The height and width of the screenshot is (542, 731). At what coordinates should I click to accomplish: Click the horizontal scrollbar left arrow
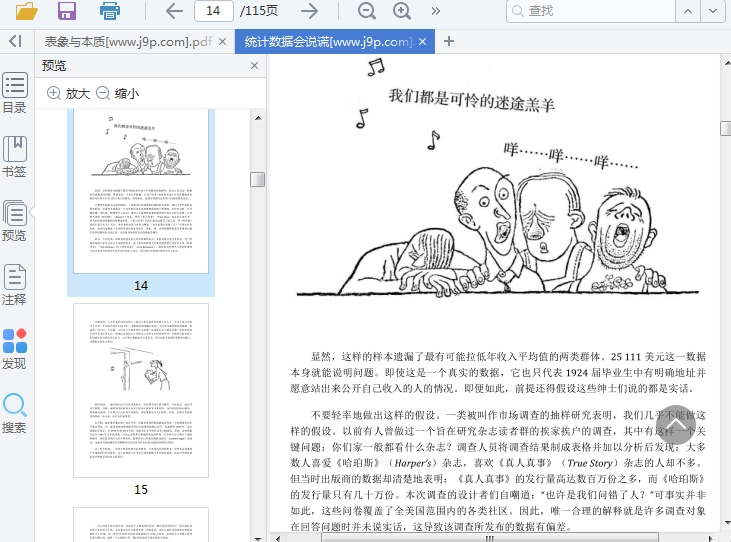tap(278, 538)
